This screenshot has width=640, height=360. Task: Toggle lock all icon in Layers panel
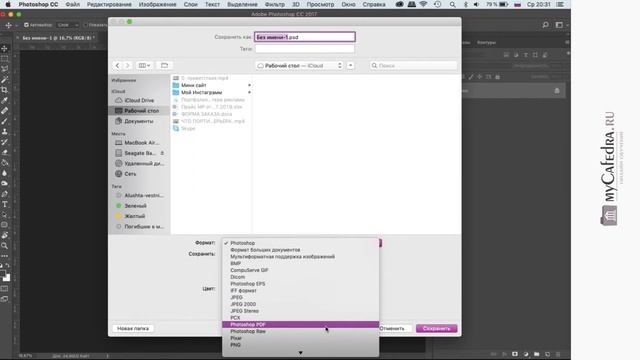(497, 77)
